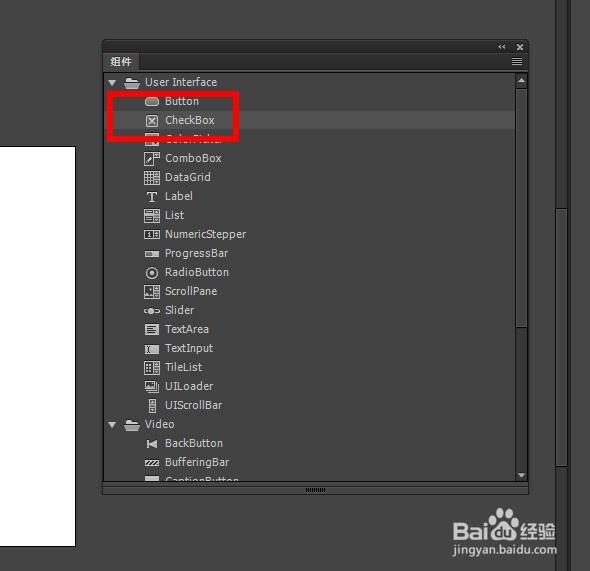Click the Label text entry

[179, 196]
